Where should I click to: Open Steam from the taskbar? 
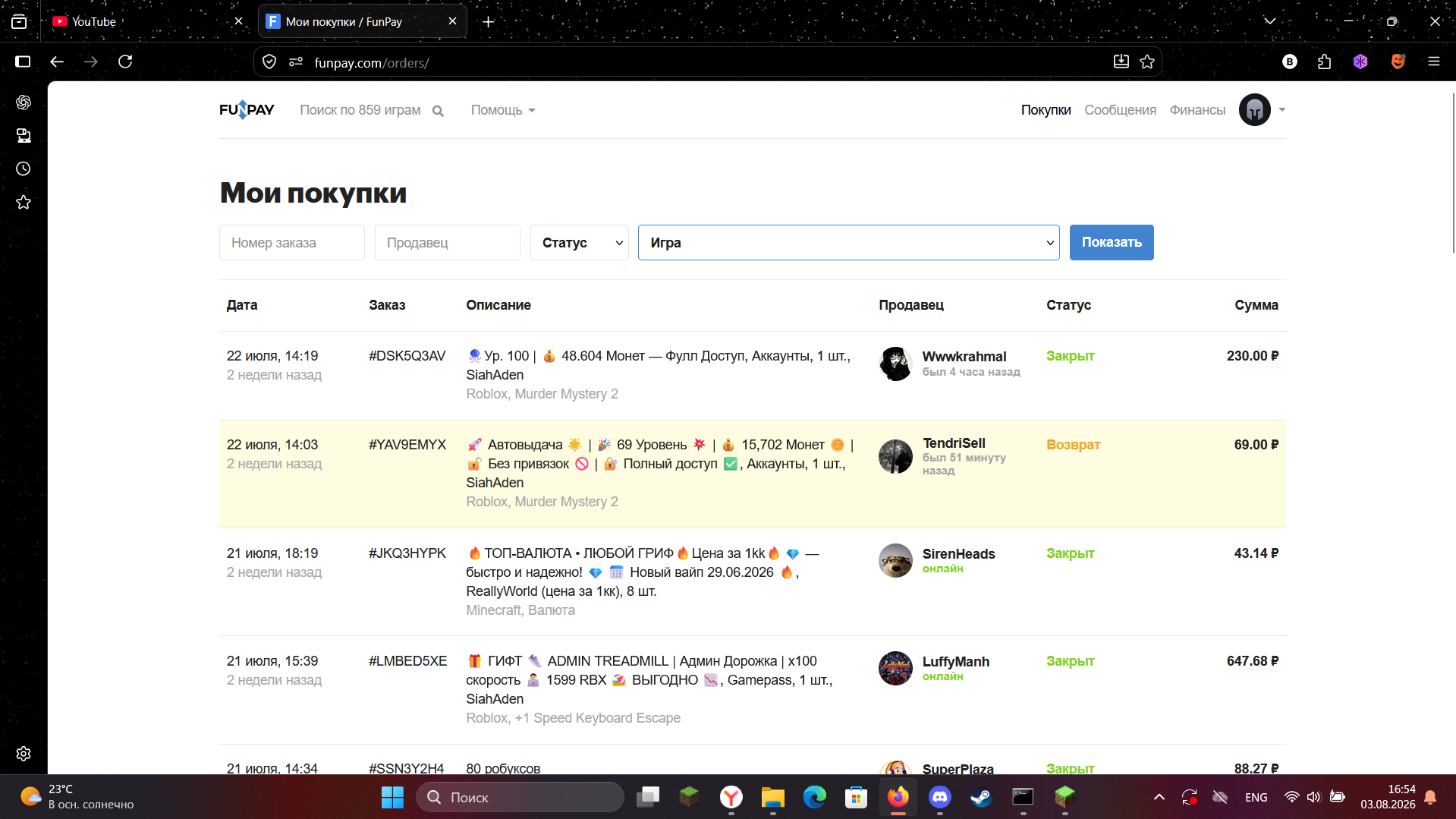(x=981, y=797)
